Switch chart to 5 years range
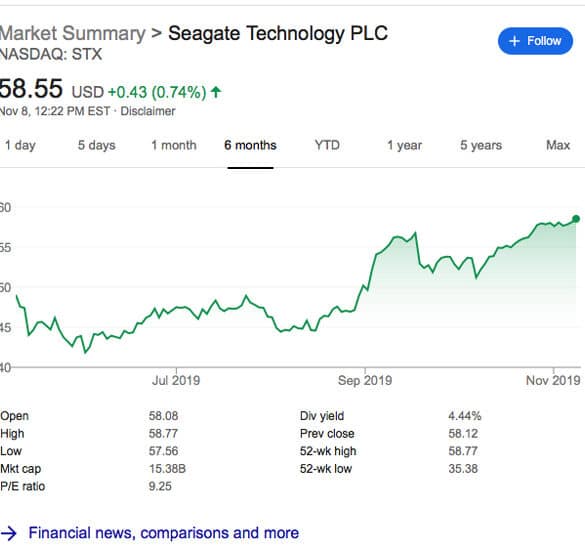585x550 pixels. (x=481, y=145)
